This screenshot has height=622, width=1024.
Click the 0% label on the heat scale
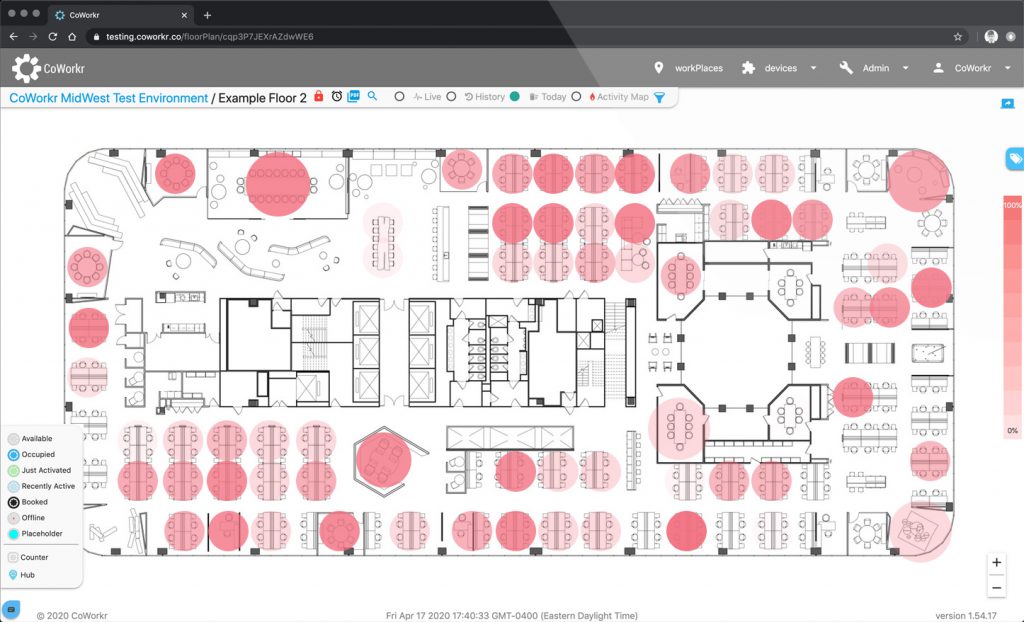coord(1012,431)
